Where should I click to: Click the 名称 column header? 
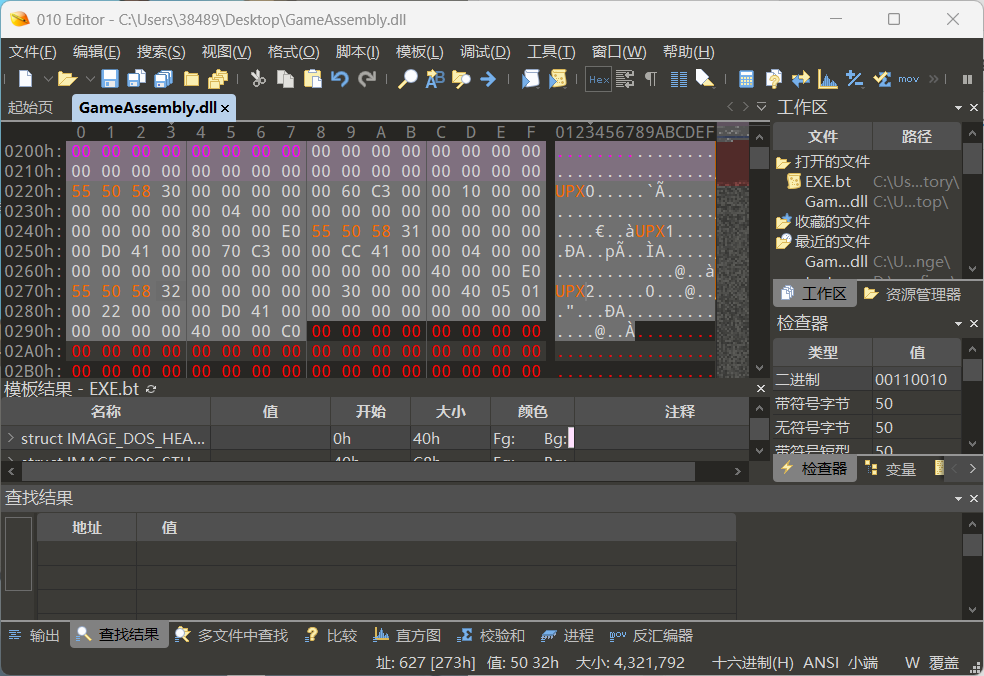[105, 411]
